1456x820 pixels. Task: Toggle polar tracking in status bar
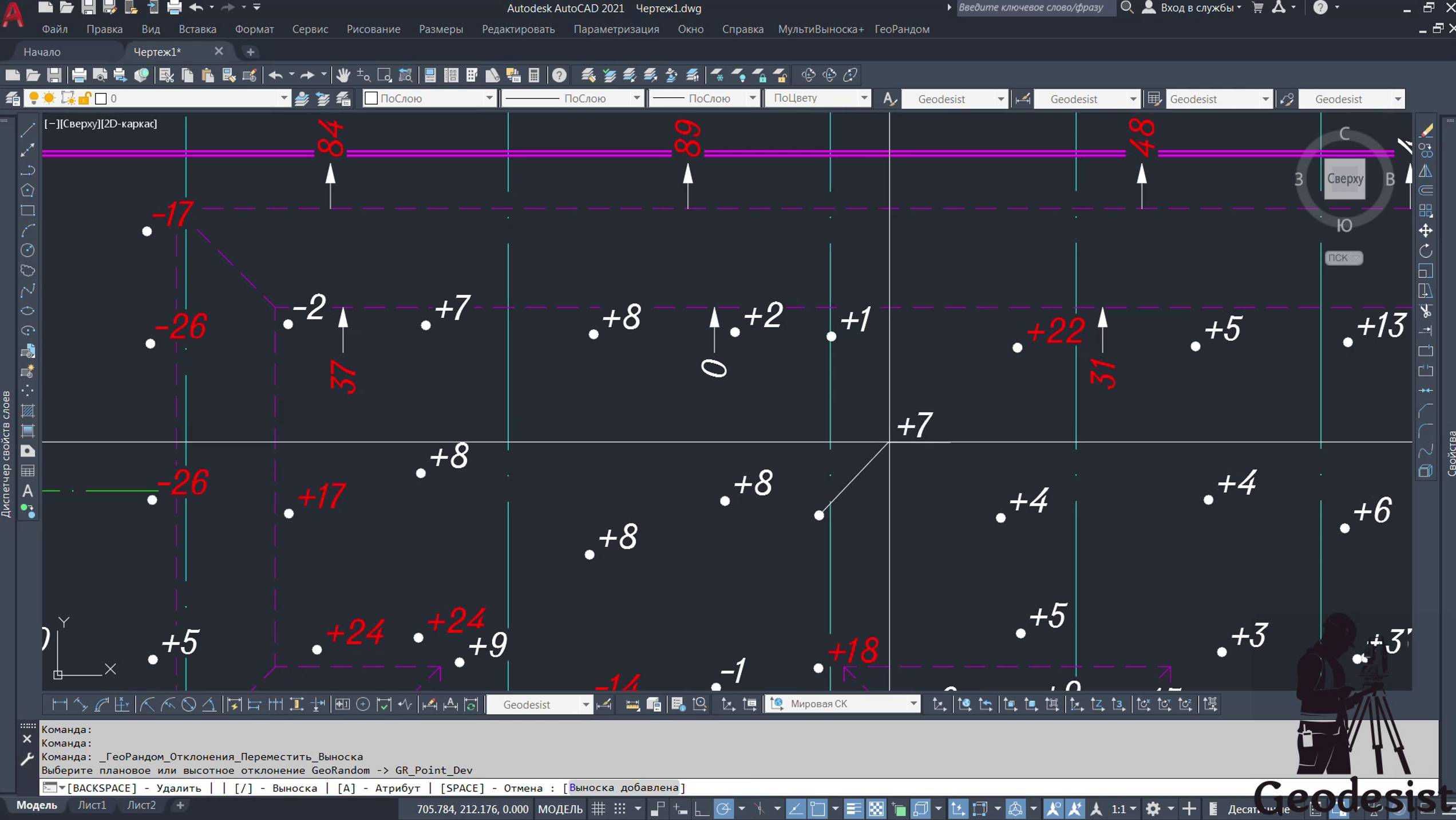tap(723, 809)
